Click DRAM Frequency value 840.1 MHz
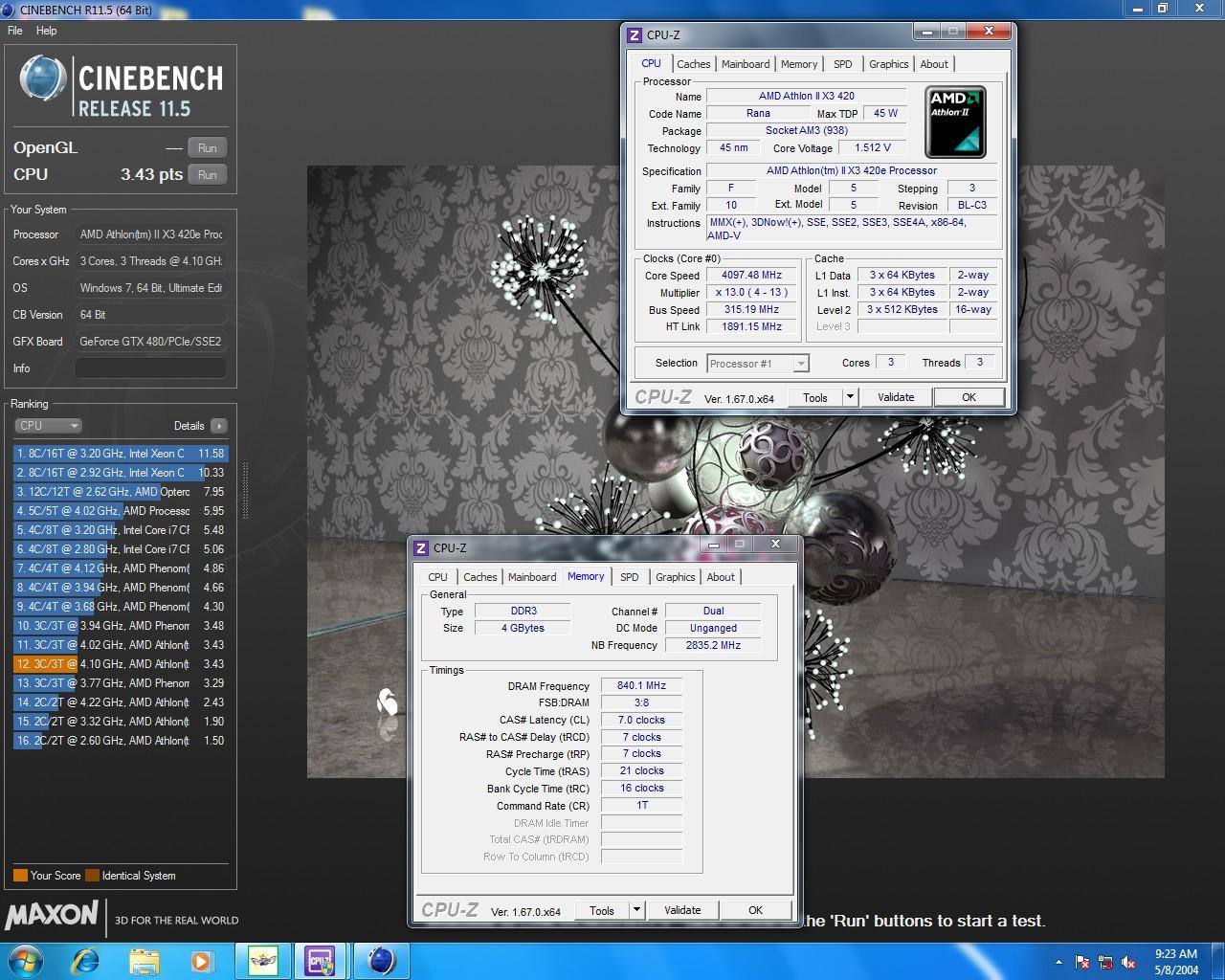This screenshot has width=1225, height=980. tap(642, 686)
